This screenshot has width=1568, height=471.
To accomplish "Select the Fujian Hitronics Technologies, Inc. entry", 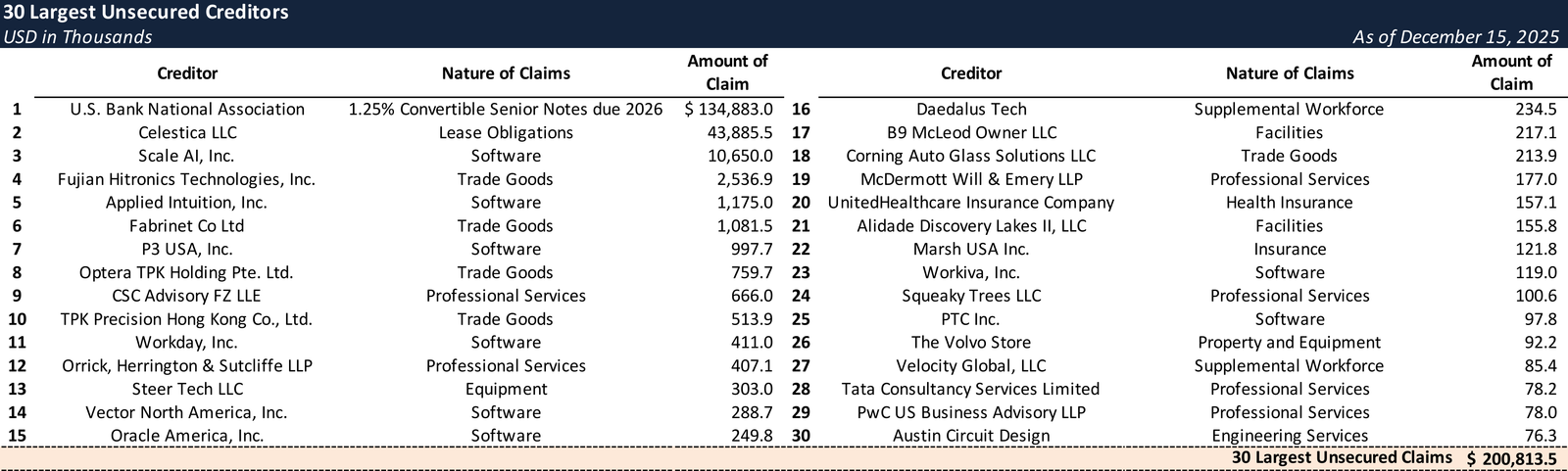I will point(187,179).
